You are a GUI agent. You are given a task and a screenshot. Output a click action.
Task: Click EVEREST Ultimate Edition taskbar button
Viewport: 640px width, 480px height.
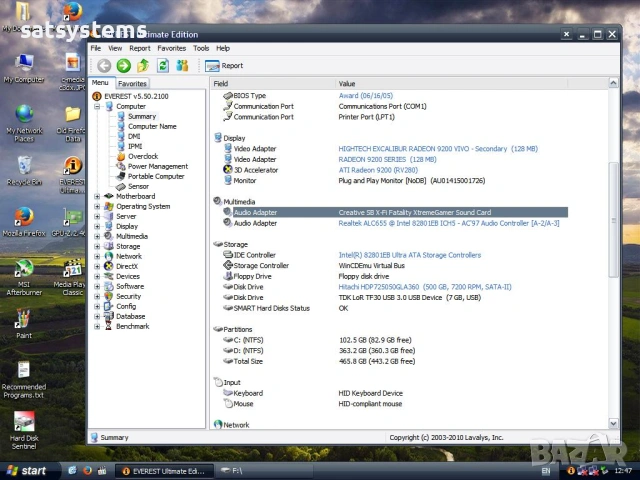tap(164, 471)
